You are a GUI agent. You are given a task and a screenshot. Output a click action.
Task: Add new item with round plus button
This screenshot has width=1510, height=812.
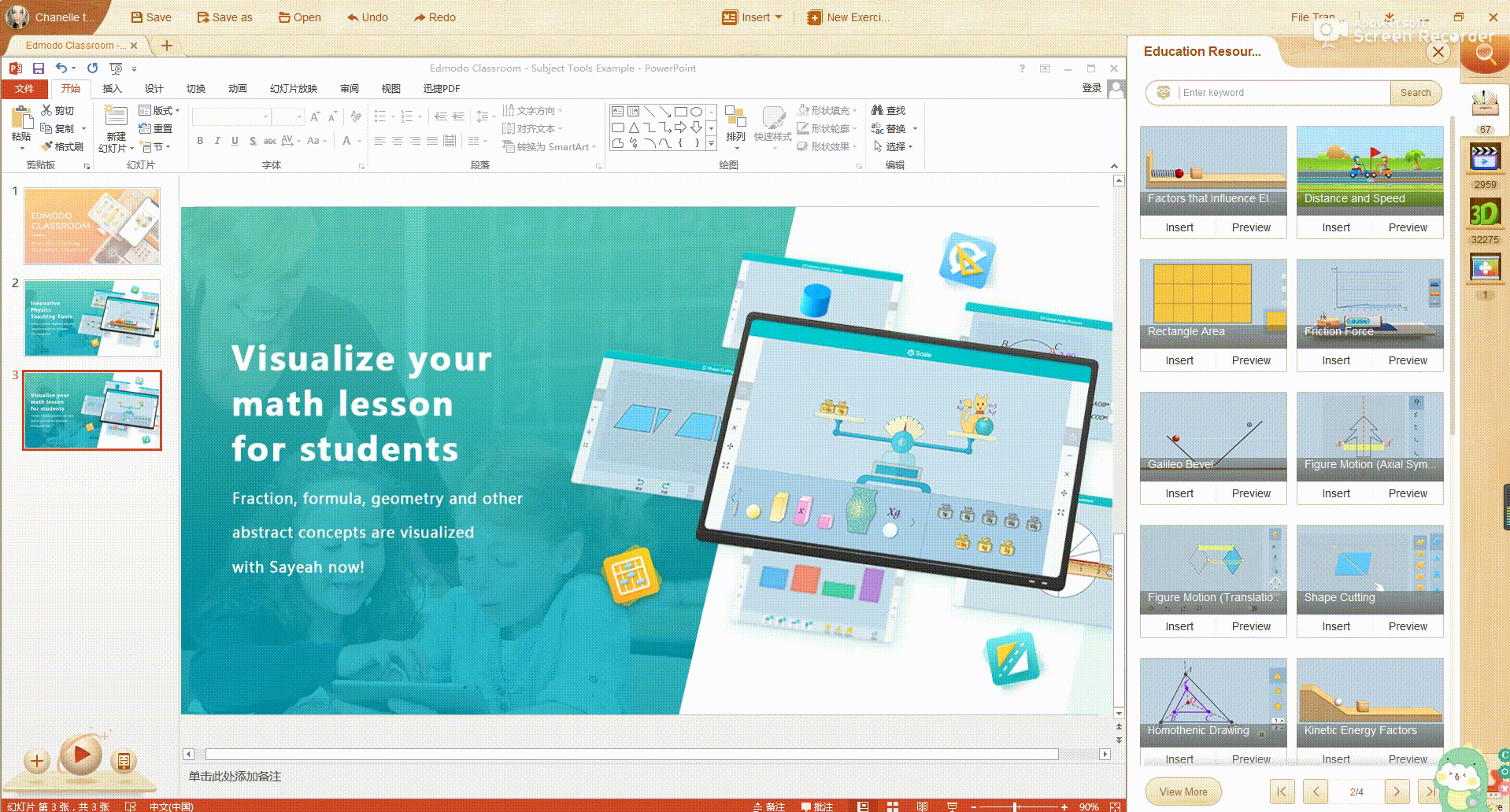point(36,761)
